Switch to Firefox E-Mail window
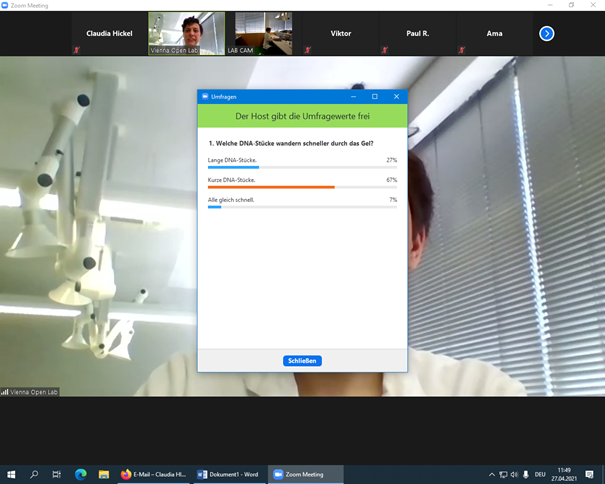The width and height of the screenshot is (605, 484). tap(153, 474)
